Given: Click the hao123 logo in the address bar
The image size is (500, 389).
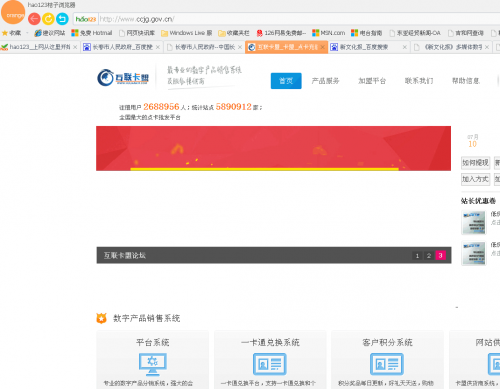Looking at the screenshot, I should 86,19.
